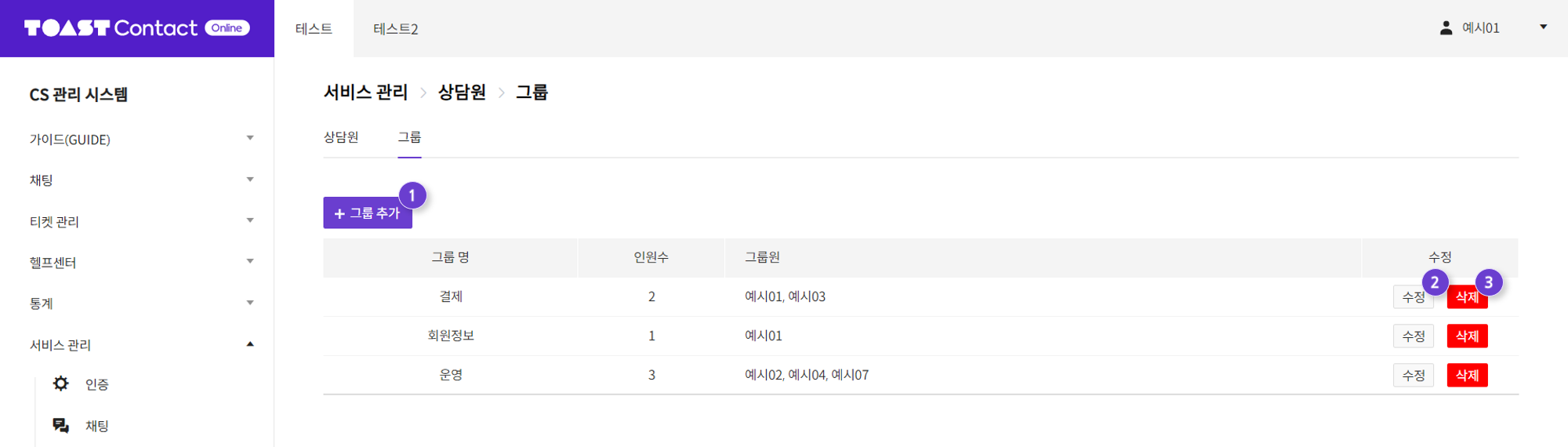Expand the 가이드(GUIDE) menu arrow
1568x447 pixels.
[x=250, y=138]
